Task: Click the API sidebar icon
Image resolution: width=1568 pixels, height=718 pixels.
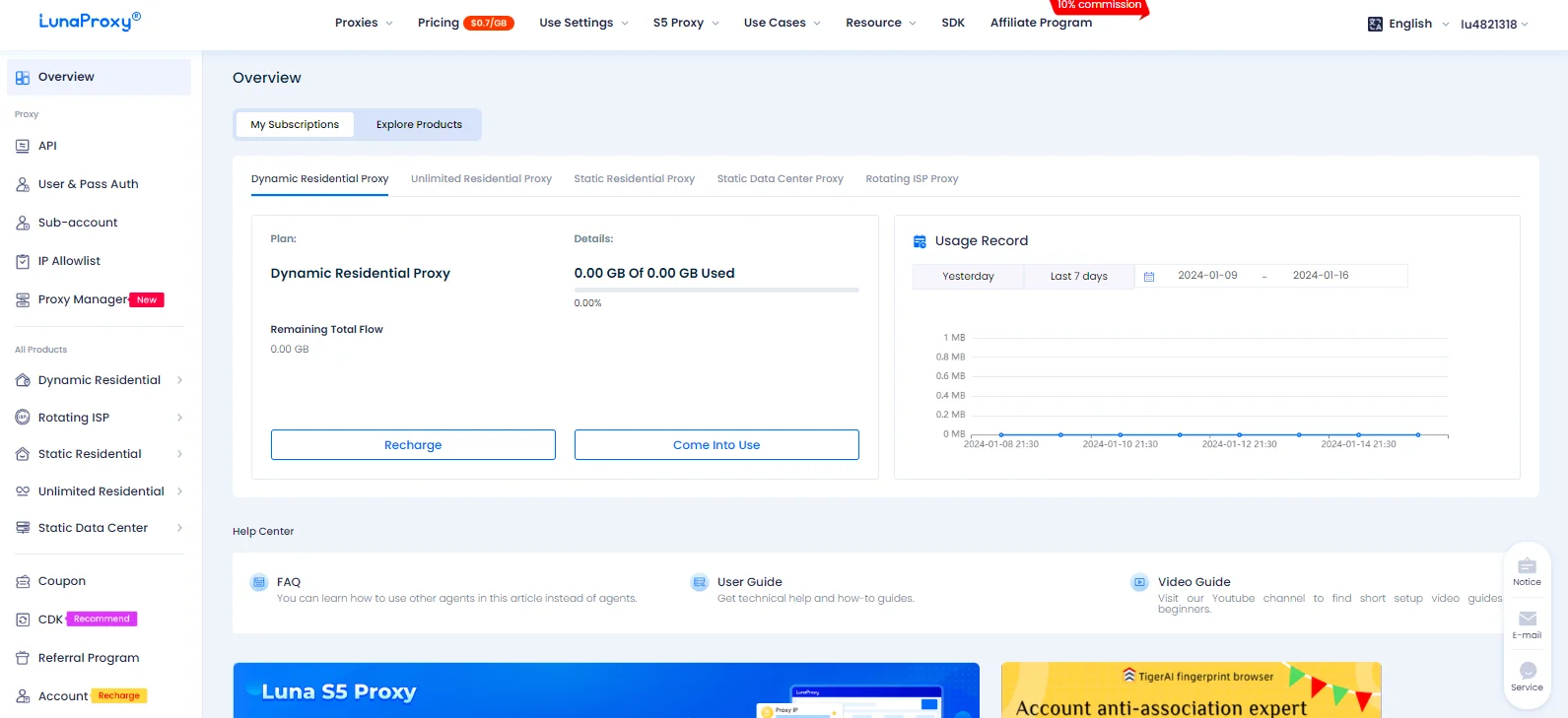Action: (x=23, y=146)
